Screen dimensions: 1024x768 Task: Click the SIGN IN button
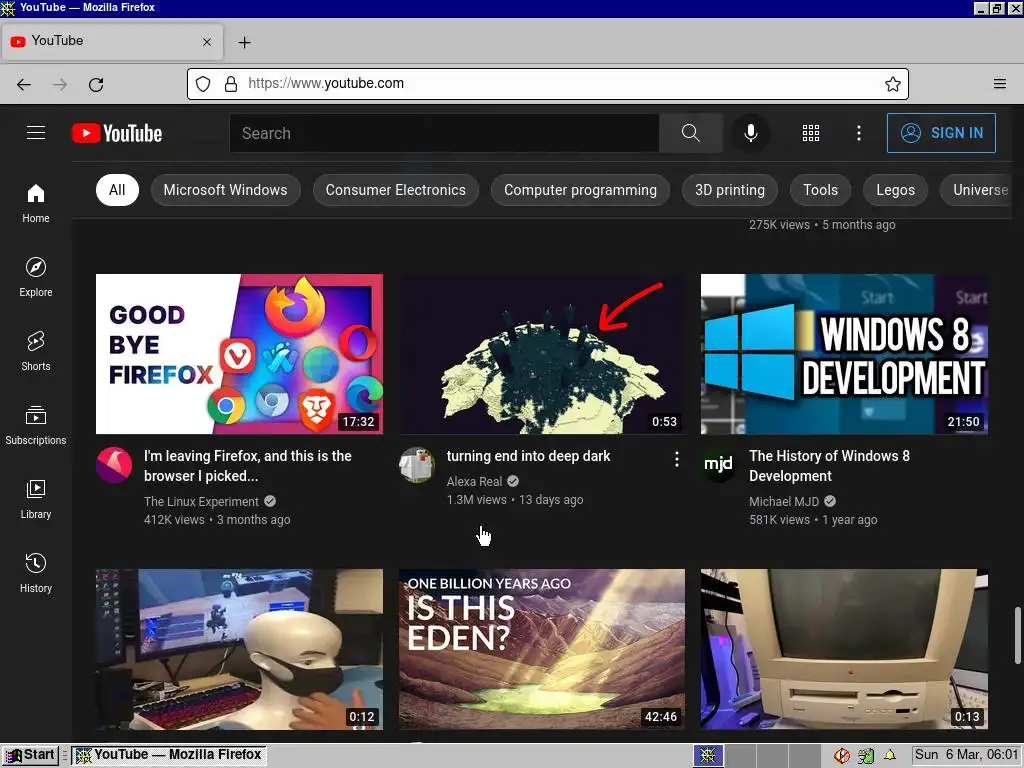941,133
